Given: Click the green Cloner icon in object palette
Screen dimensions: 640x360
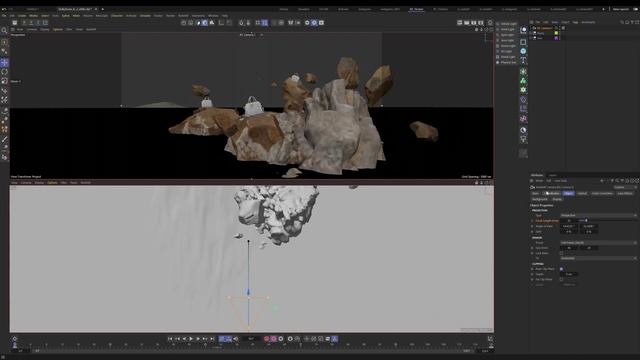Looking at the screenshot, I should click(523, 81).
